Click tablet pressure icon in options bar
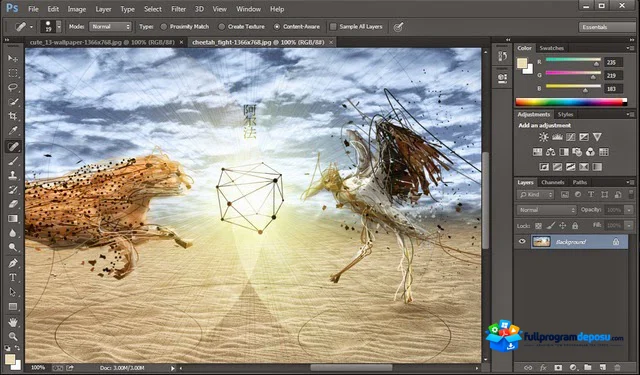Image resolution: width=640 pixels, height=375 pixels. click(398, 27)
